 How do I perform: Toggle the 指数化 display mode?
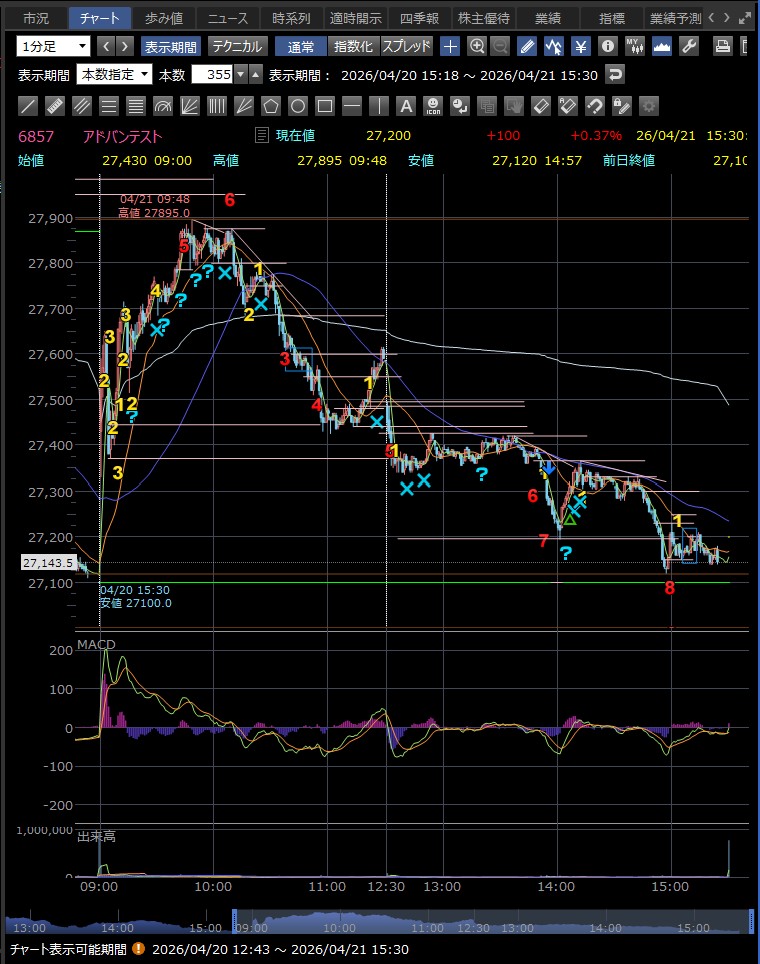coord(353,46)
